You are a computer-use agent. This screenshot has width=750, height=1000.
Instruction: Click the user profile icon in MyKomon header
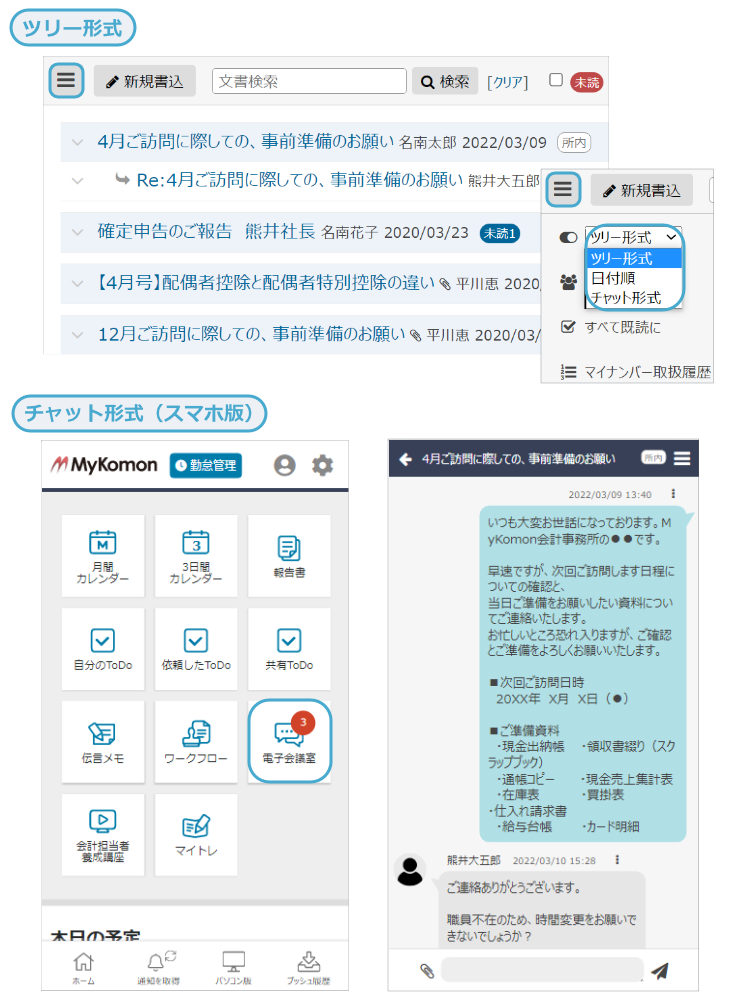pos(285,465)
